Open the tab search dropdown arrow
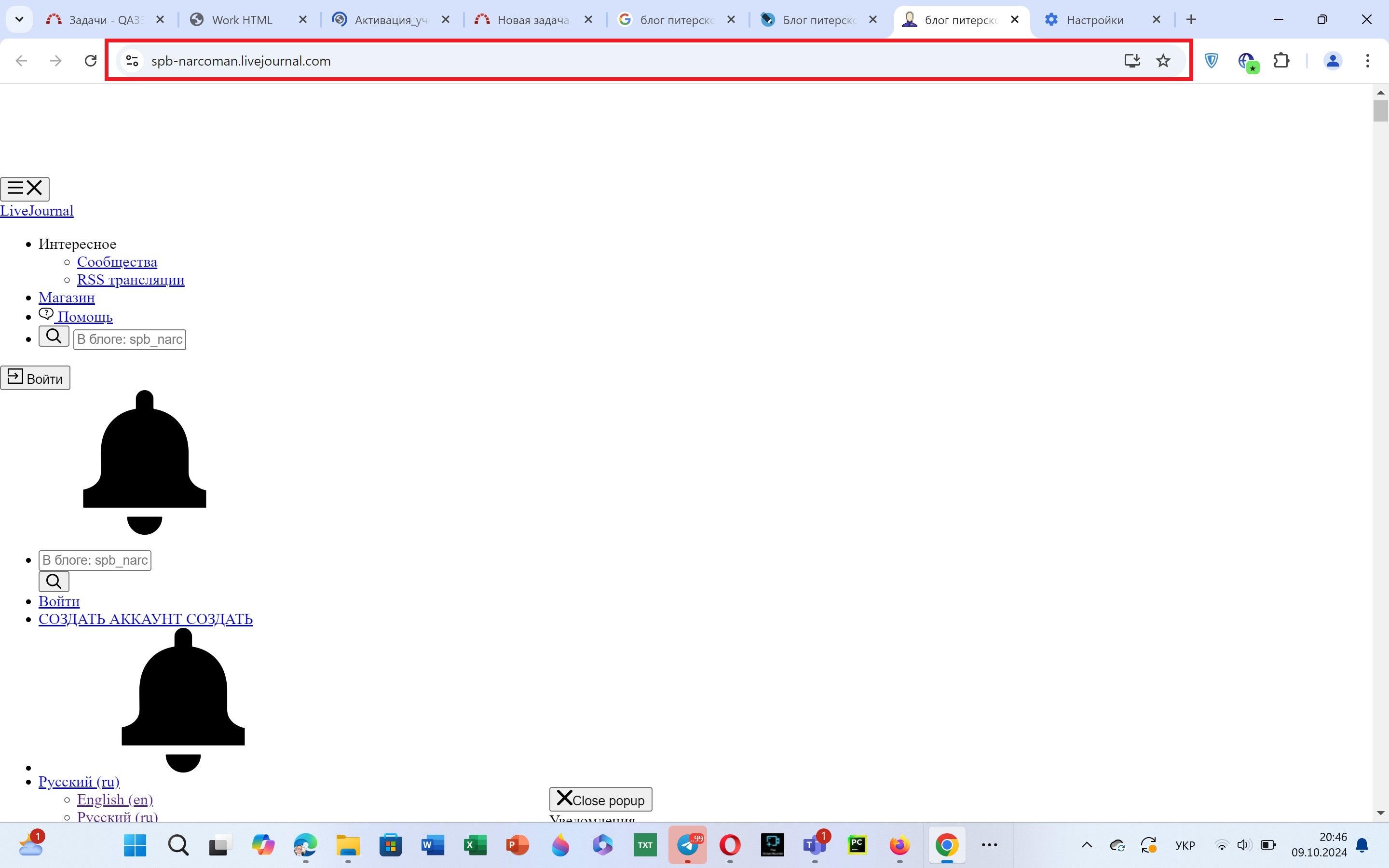The width and height of the screenshot is (1389, 868). 19,19
